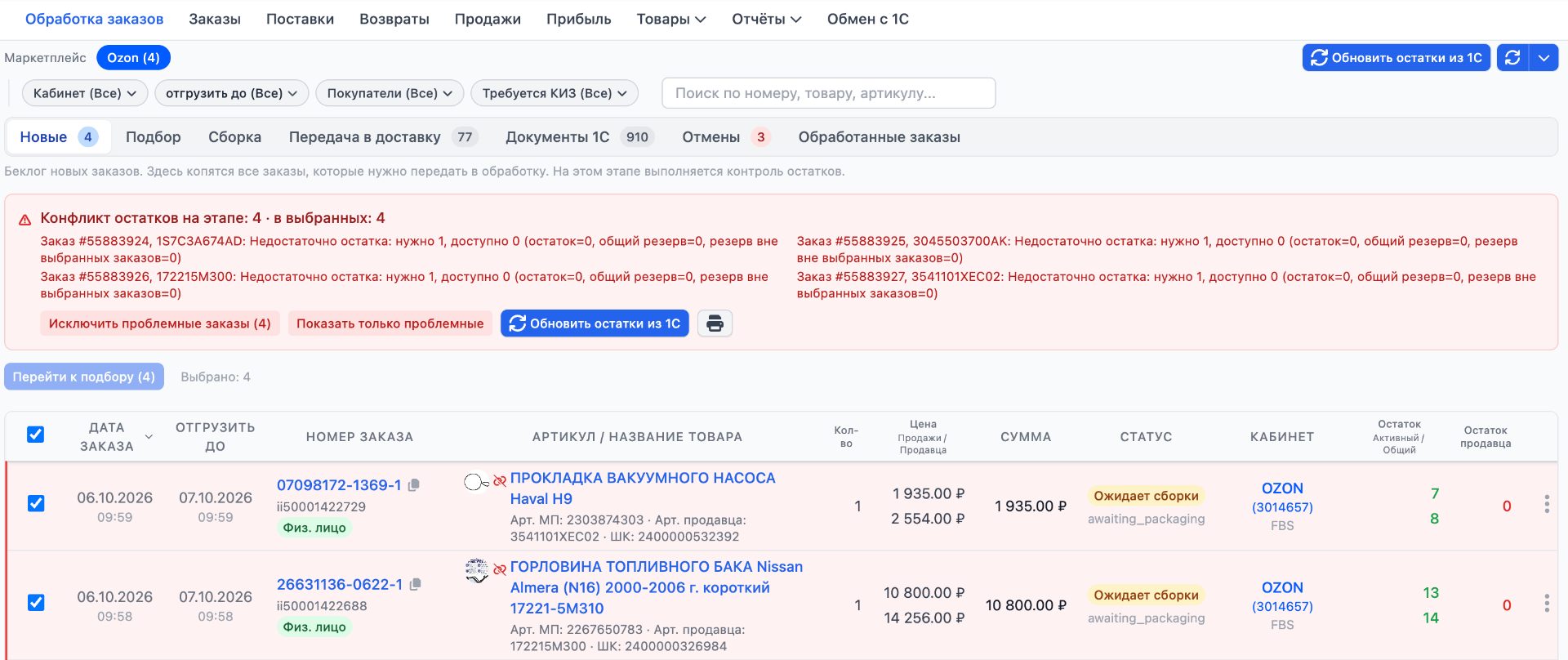
Task: Click broken-link icon beside ГОРЛОВИНА ТОПЛИВНОГО БАКА
Action: point(500,569)
